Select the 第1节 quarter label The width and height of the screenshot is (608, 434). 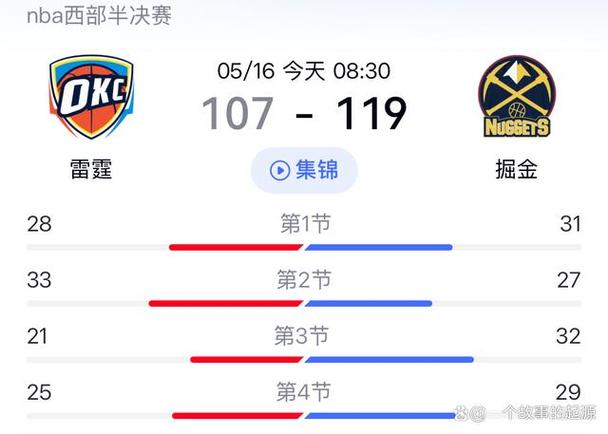[306, 224]
